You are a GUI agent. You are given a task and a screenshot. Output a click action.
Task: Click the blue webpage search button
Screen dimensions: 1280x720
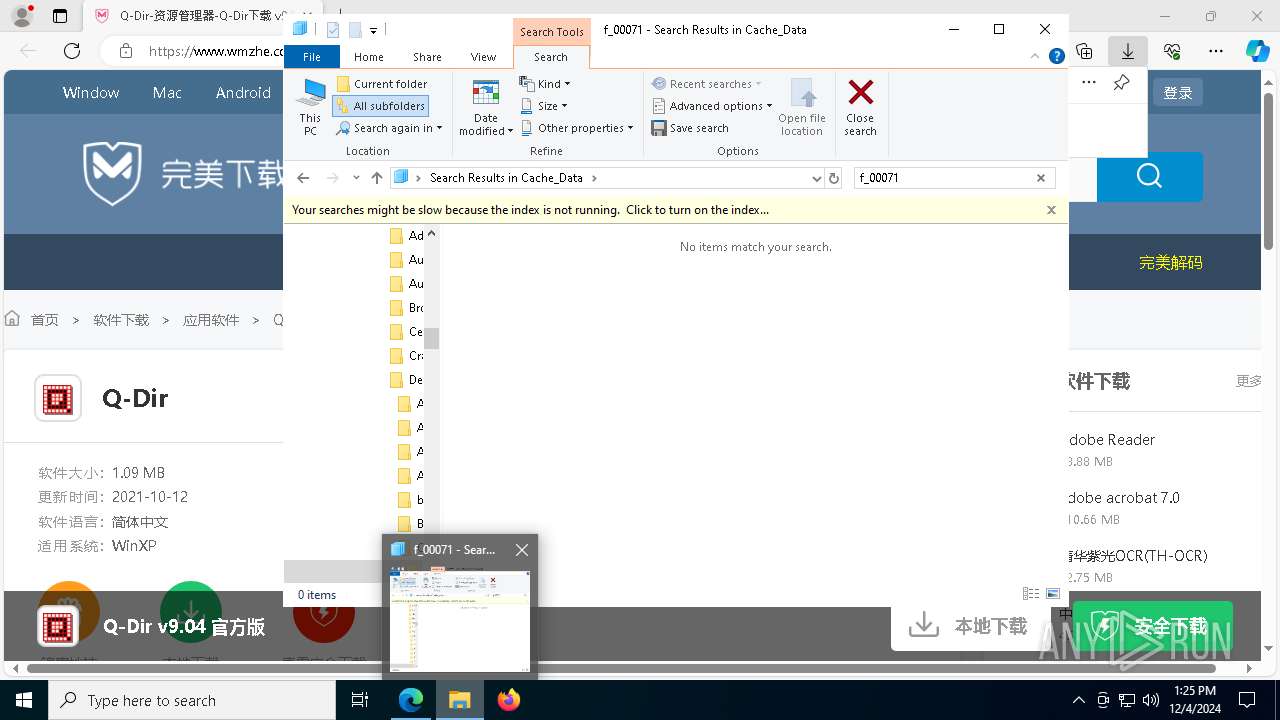pyautogui.click(x=1150, y=177)
